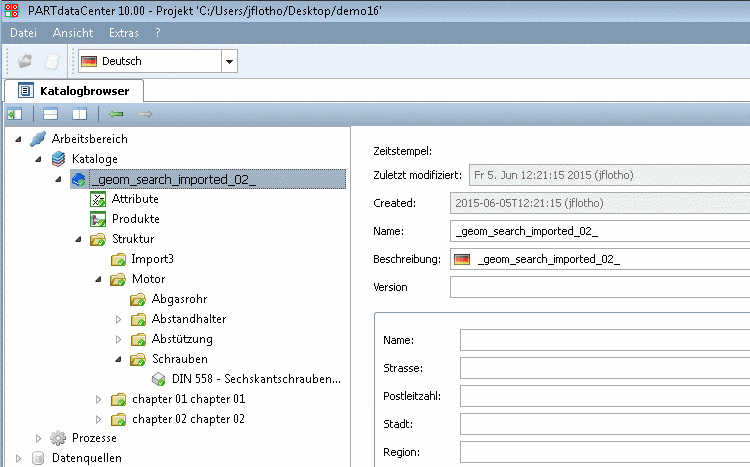
Task: Click the Schrauben folder icon
Action: click(138, 359)
